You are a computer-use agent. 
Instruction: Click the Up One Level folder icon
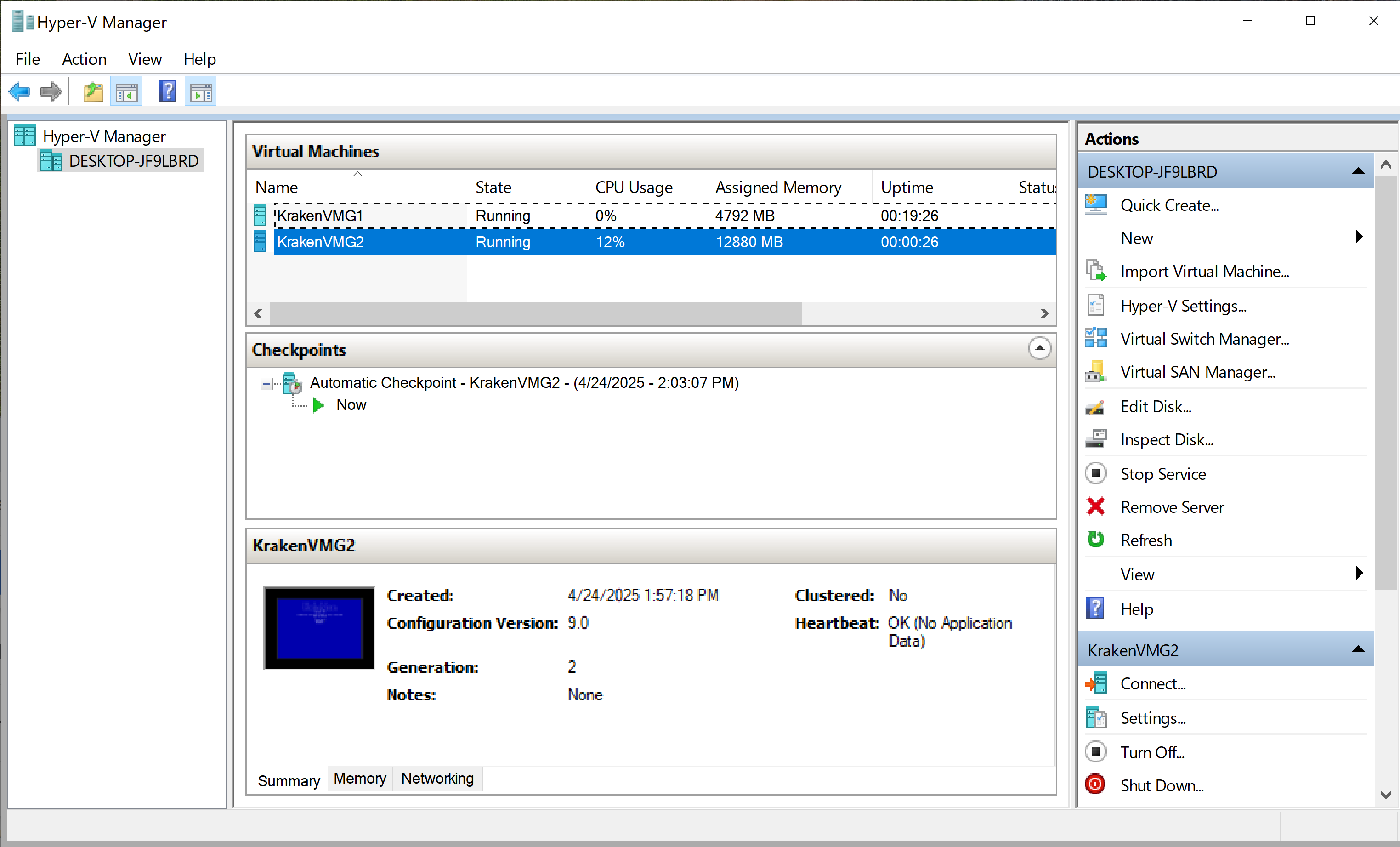[93, 91]
